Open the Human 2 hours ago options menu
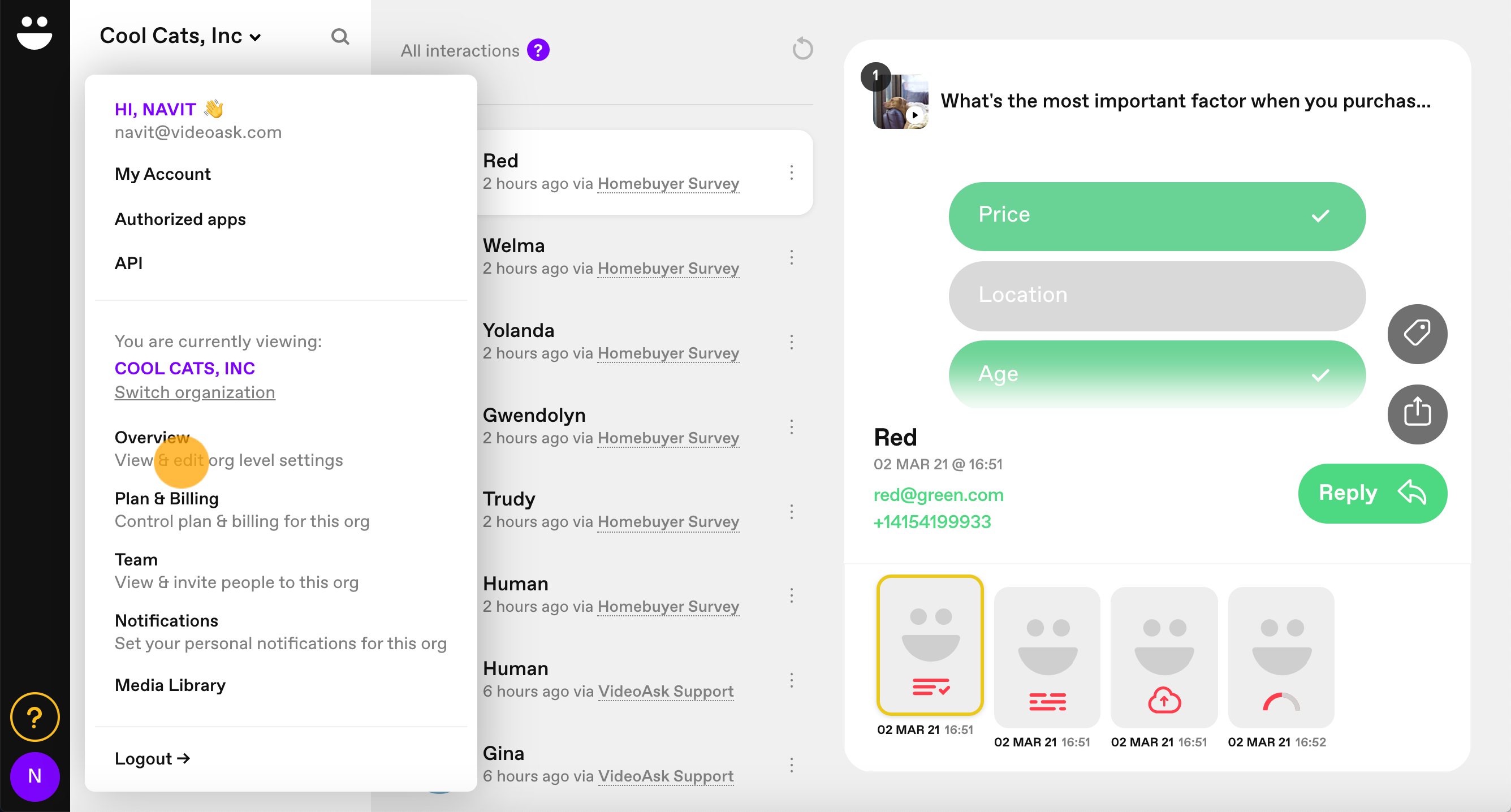This screenshot has height=812, width=1511. [x=791, y=596]
